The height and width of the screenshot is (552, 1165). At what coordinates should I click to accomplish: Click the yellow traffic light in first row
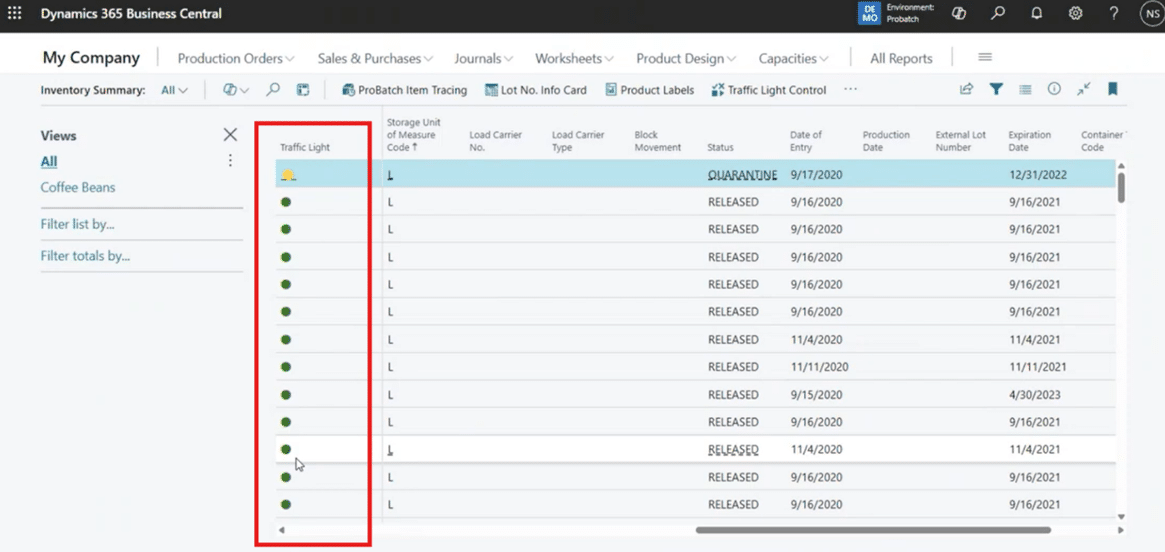288,175
